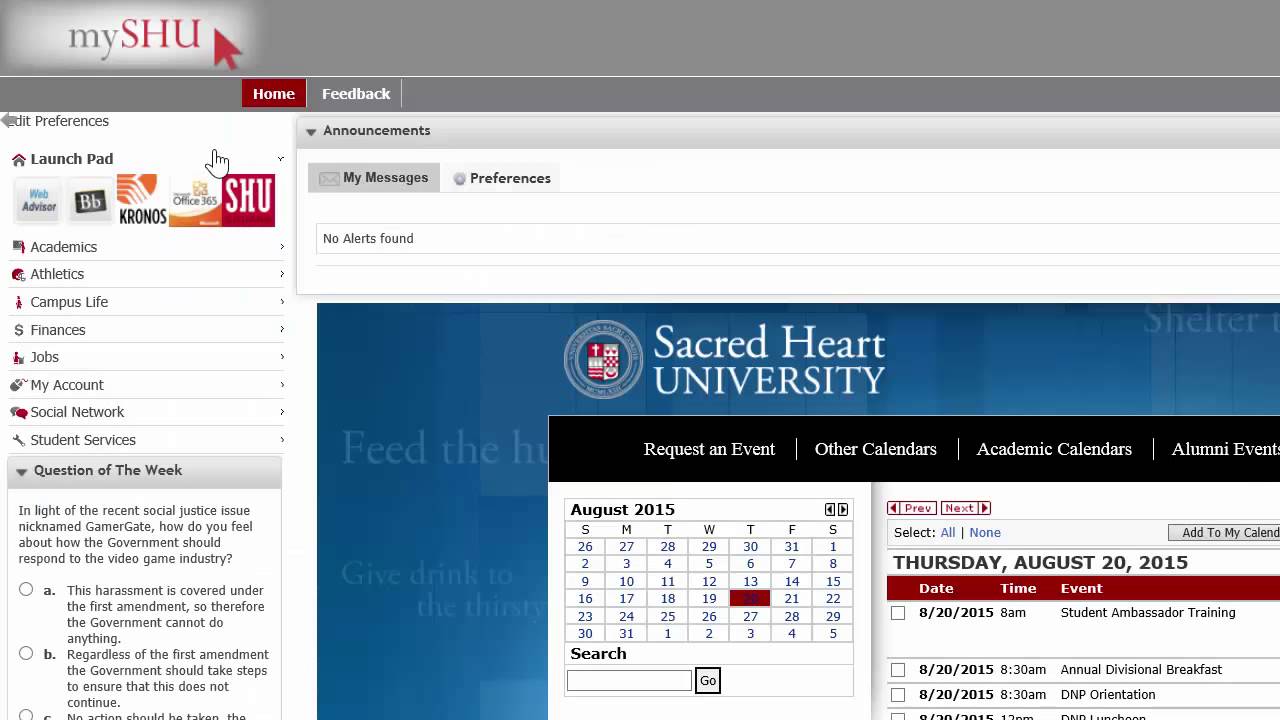The image size is (1280, 720).
Task: Select answer option b radio button
Action: click(x=26, y=654)
